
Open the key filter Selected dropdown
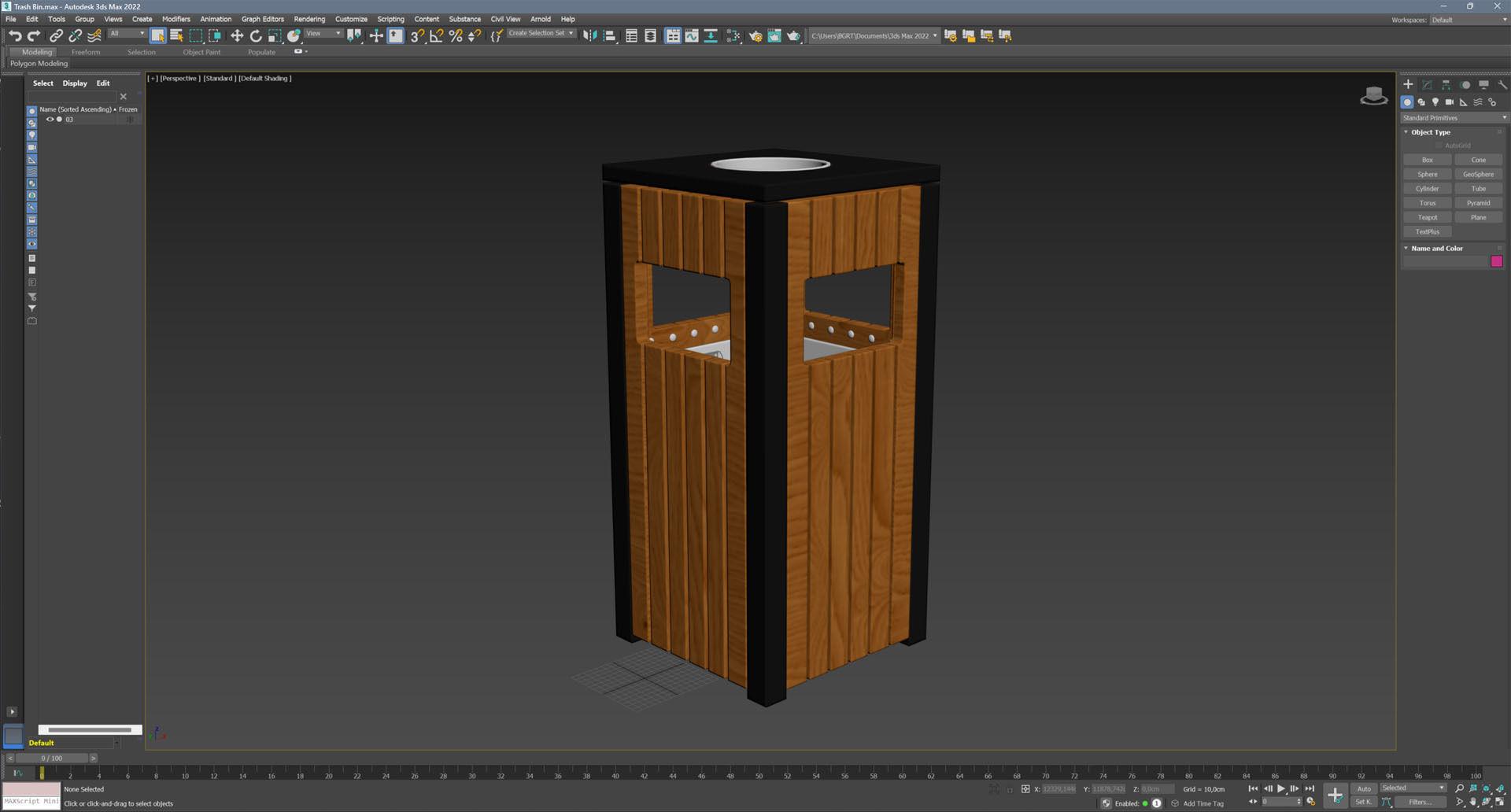click(1413, 788)
